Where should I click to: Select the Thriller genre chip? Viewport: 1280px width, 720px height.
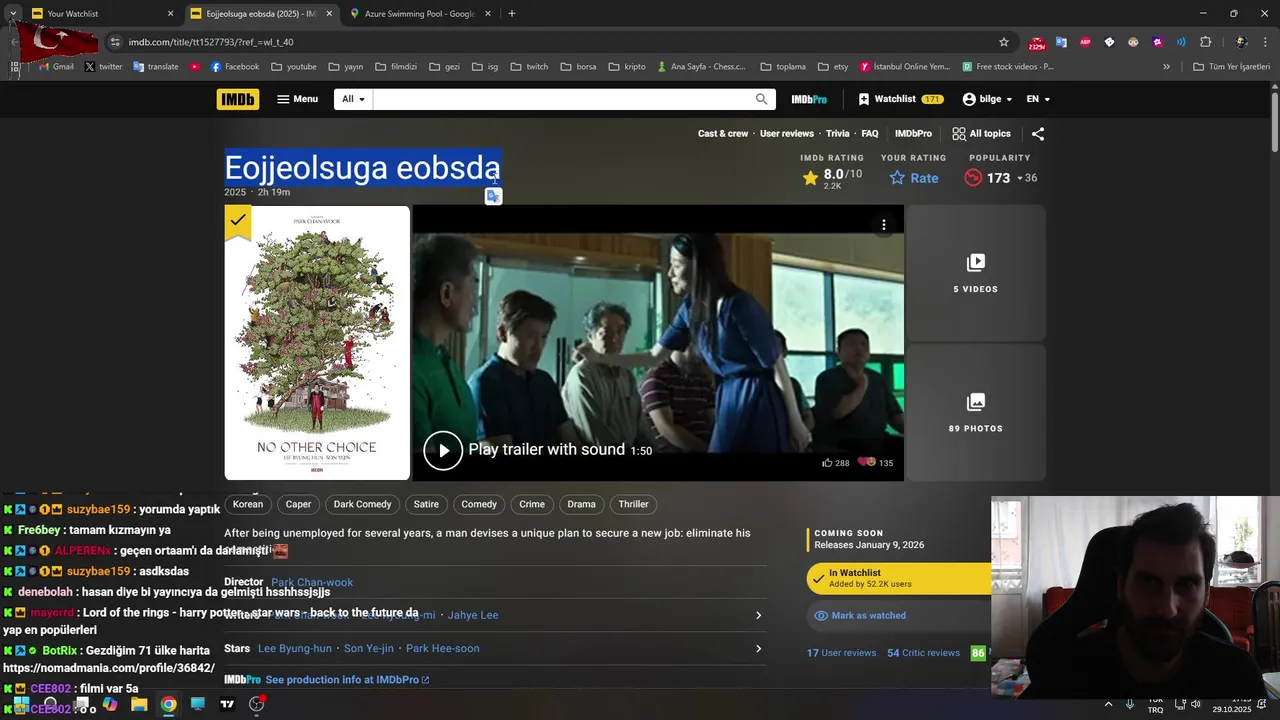click(x=634, y=504)
